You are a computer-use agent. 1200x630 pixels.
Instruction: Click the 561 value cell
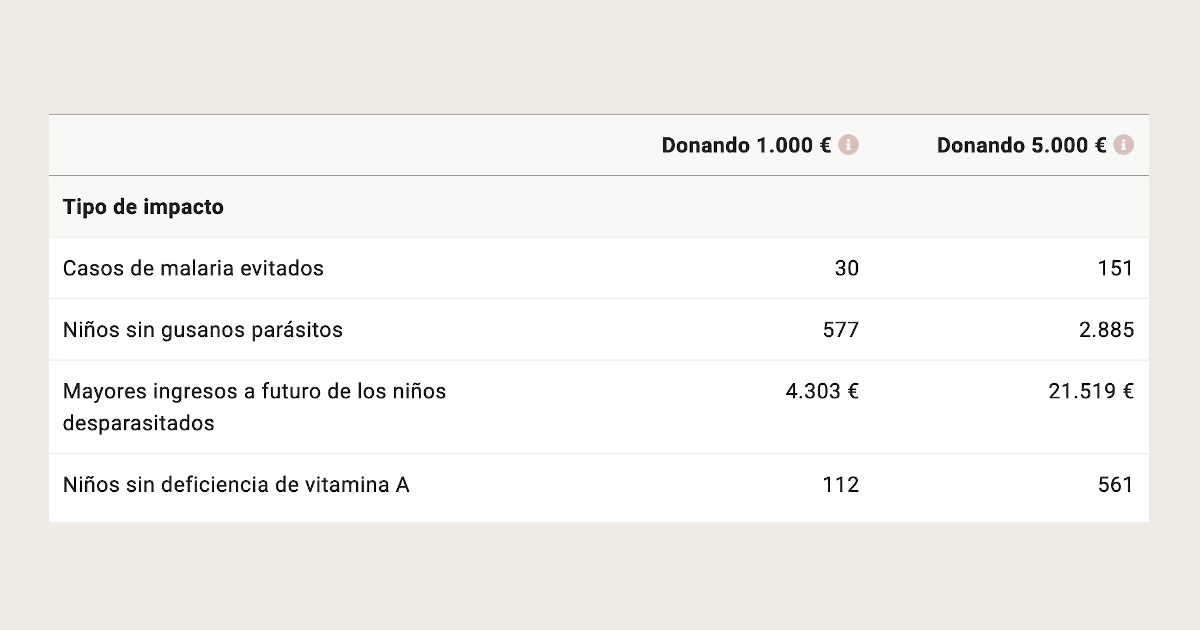coord(1116,485)
